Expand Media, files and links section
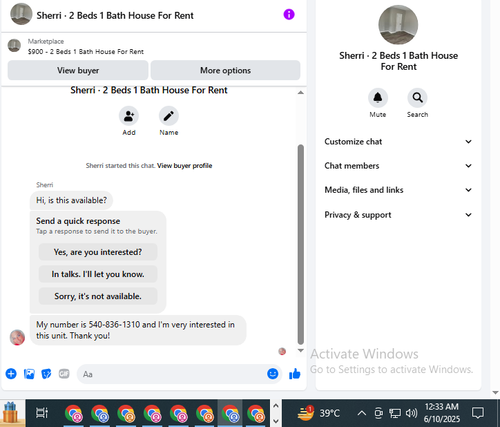This screenshot has height=427, width=500. pos(398,190)
